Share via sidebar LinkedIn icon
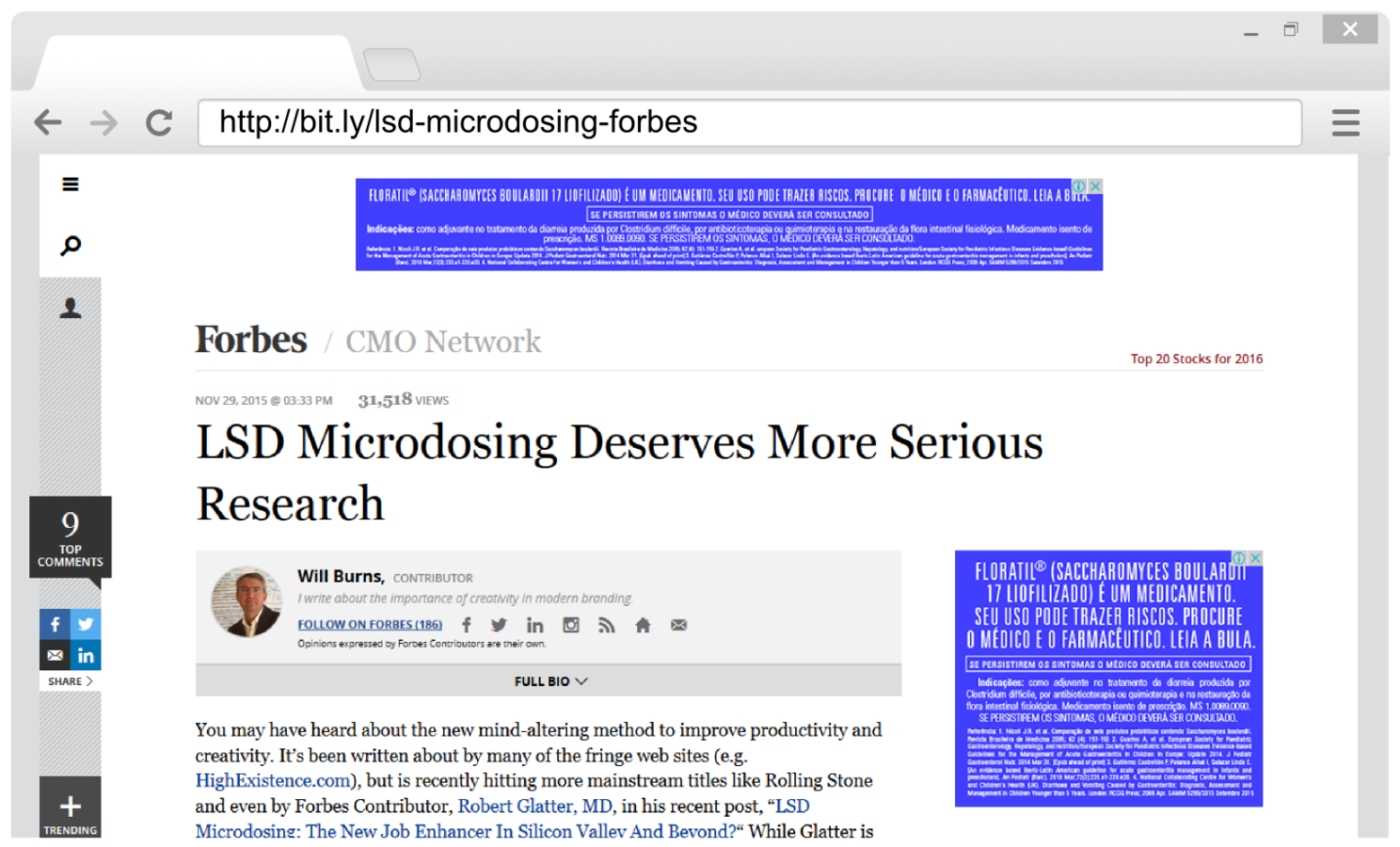Viewport: 1400px width, 847px height. tap(86, 655)
